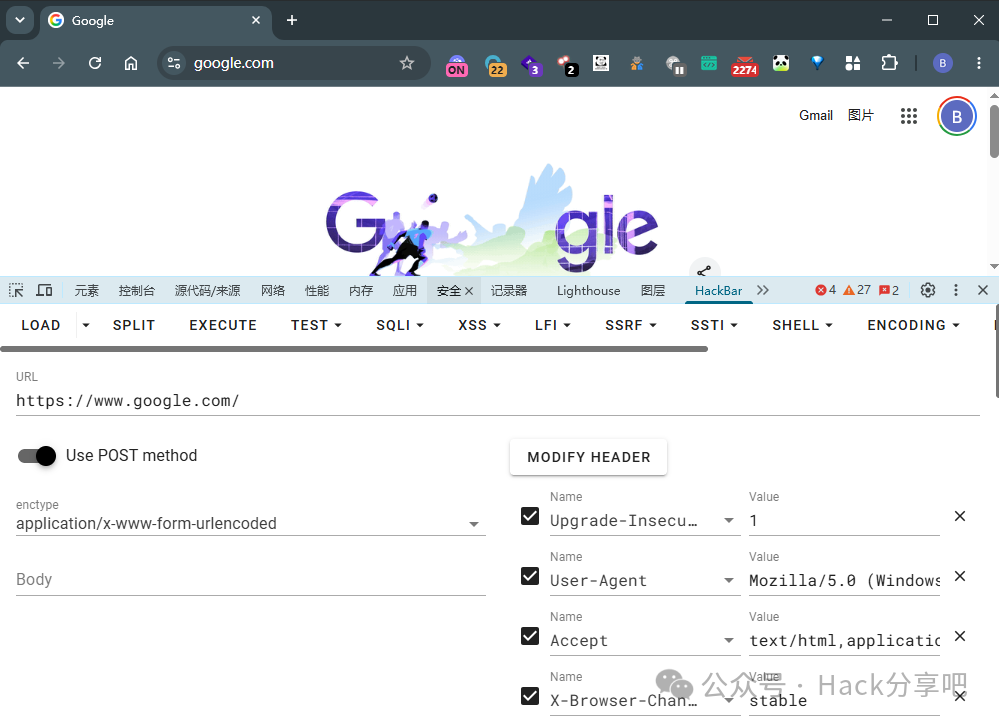Open the enctype dropdown

tap(250, 524)
